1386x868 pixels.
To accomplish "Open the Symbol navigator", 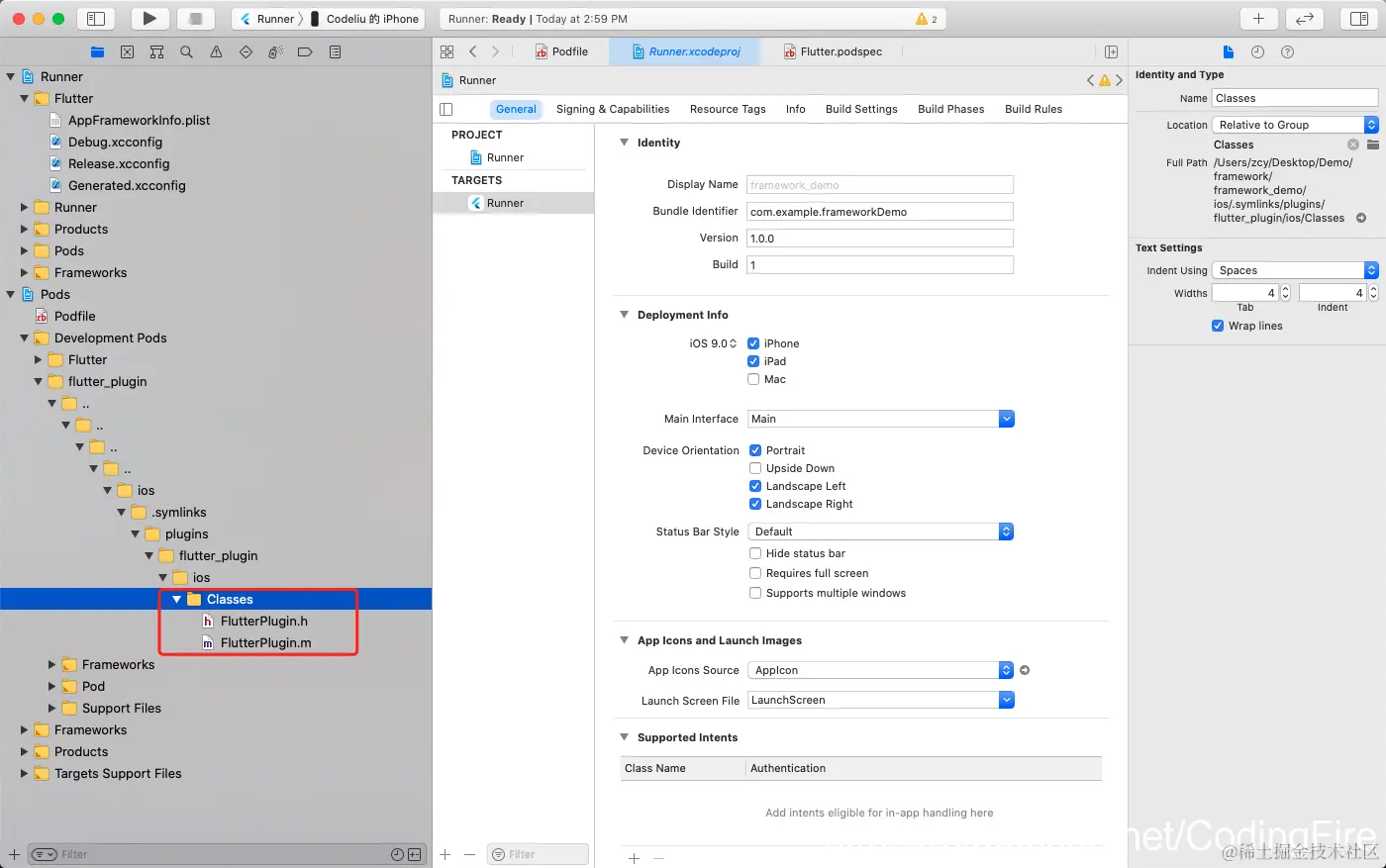I will (x=156, y=52).
